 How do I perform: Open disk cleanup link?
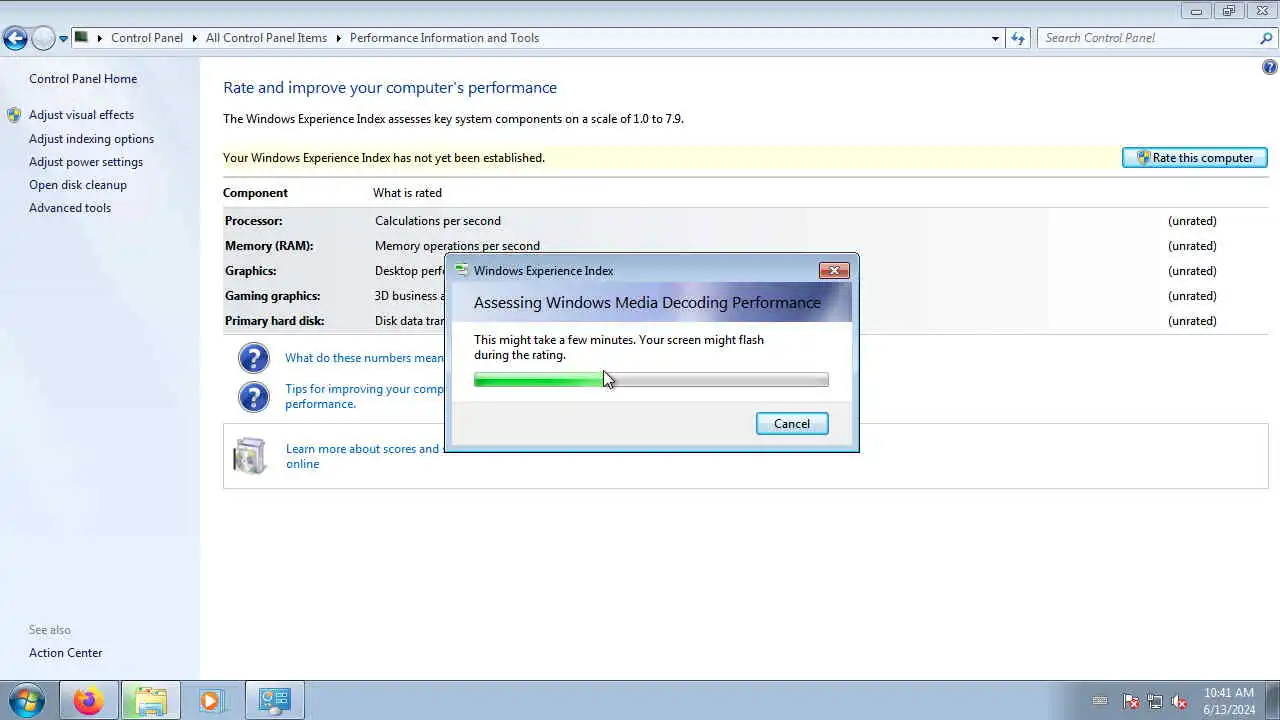click(78, 185)
